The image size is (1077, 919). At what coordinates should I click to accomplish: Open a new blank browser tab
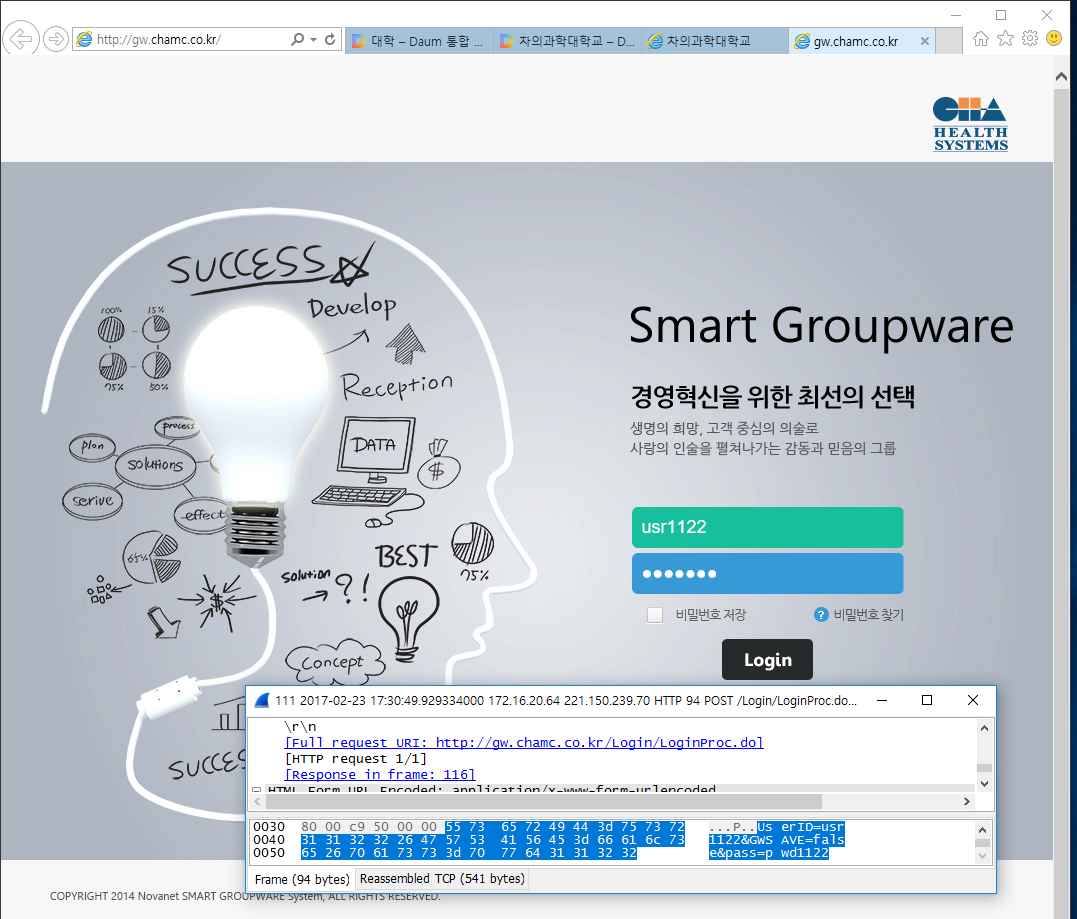[x=949, y=41]
